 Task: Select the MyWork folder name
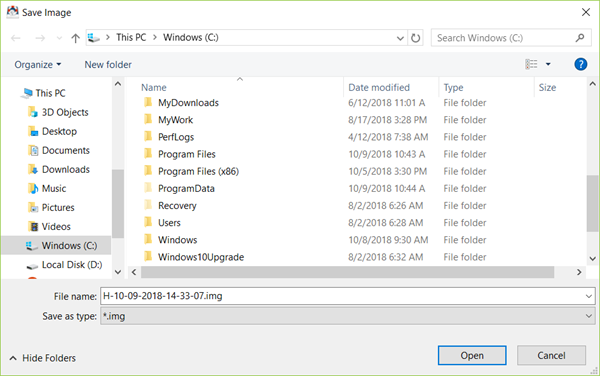pos(175,120)
